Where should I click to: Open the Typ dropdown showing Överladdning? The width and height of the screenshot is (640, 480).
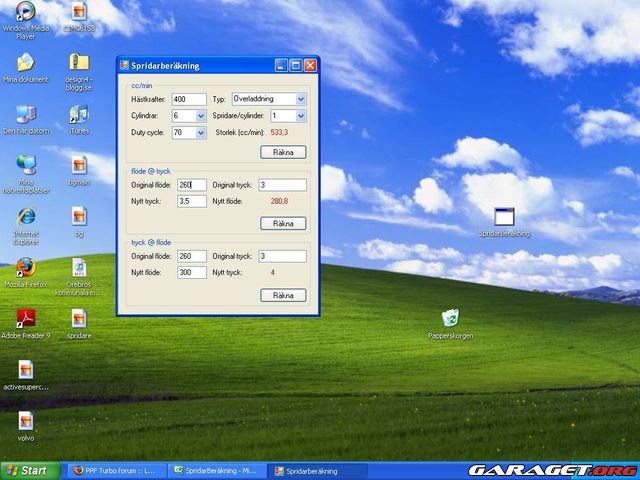tap(300, 99)
